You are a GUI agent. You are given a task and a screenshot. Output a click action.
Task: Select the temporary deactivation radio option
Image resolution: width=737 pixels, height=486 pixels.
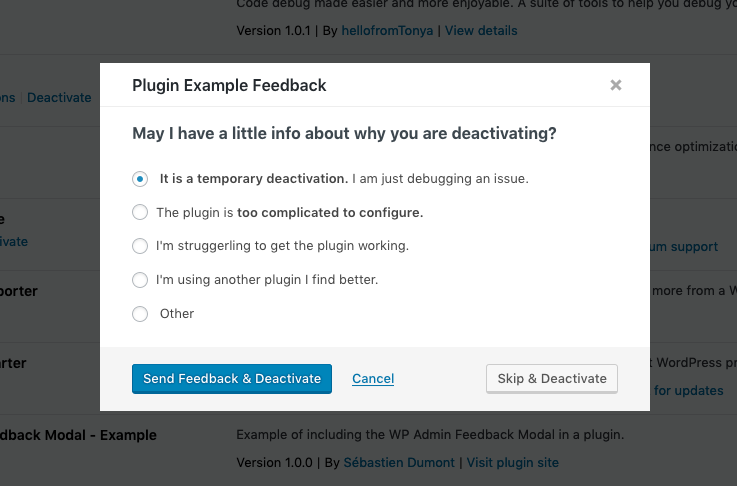point(140,179)
